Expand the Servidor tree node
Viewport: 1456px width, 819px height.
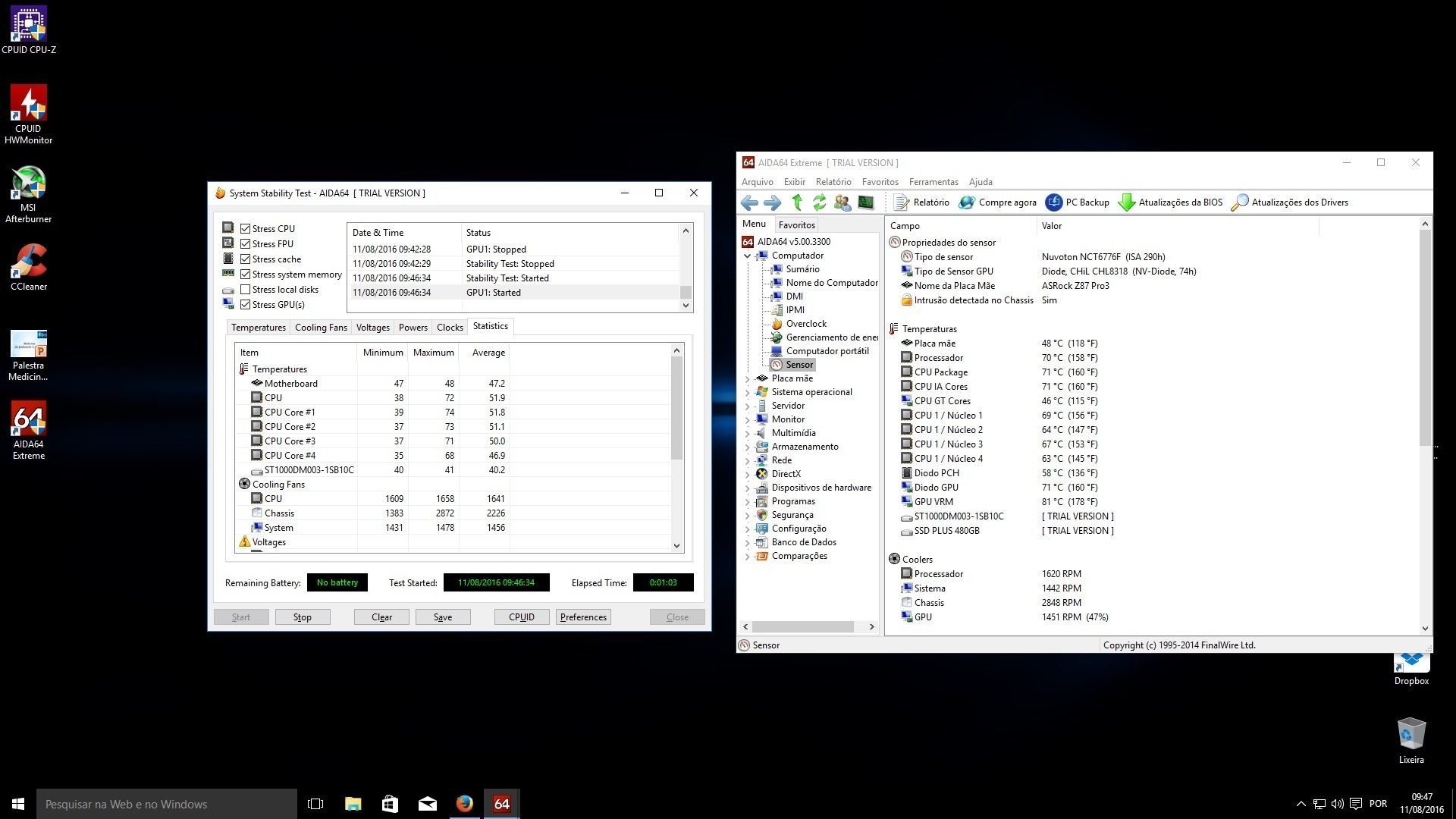748,406
